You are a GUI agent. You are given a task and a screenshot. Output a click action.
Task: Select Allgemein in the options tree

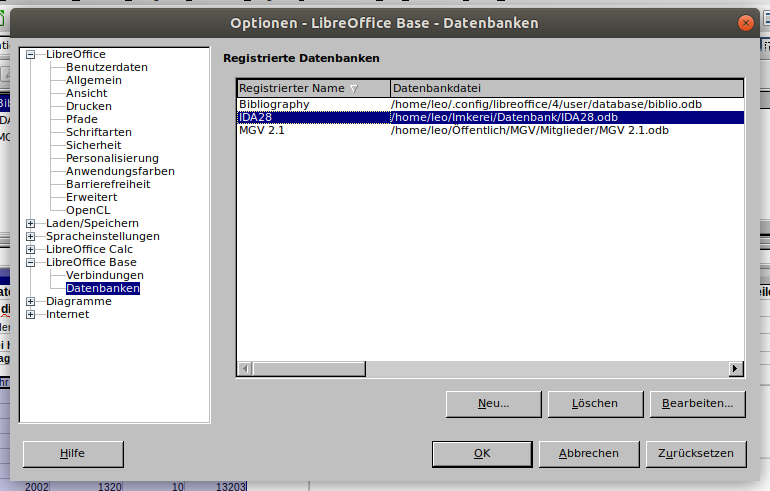94,80
